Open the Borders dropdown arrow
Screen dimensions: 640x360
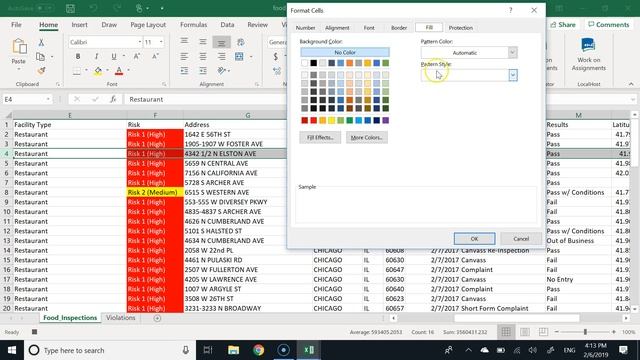(x=86, y=71)
